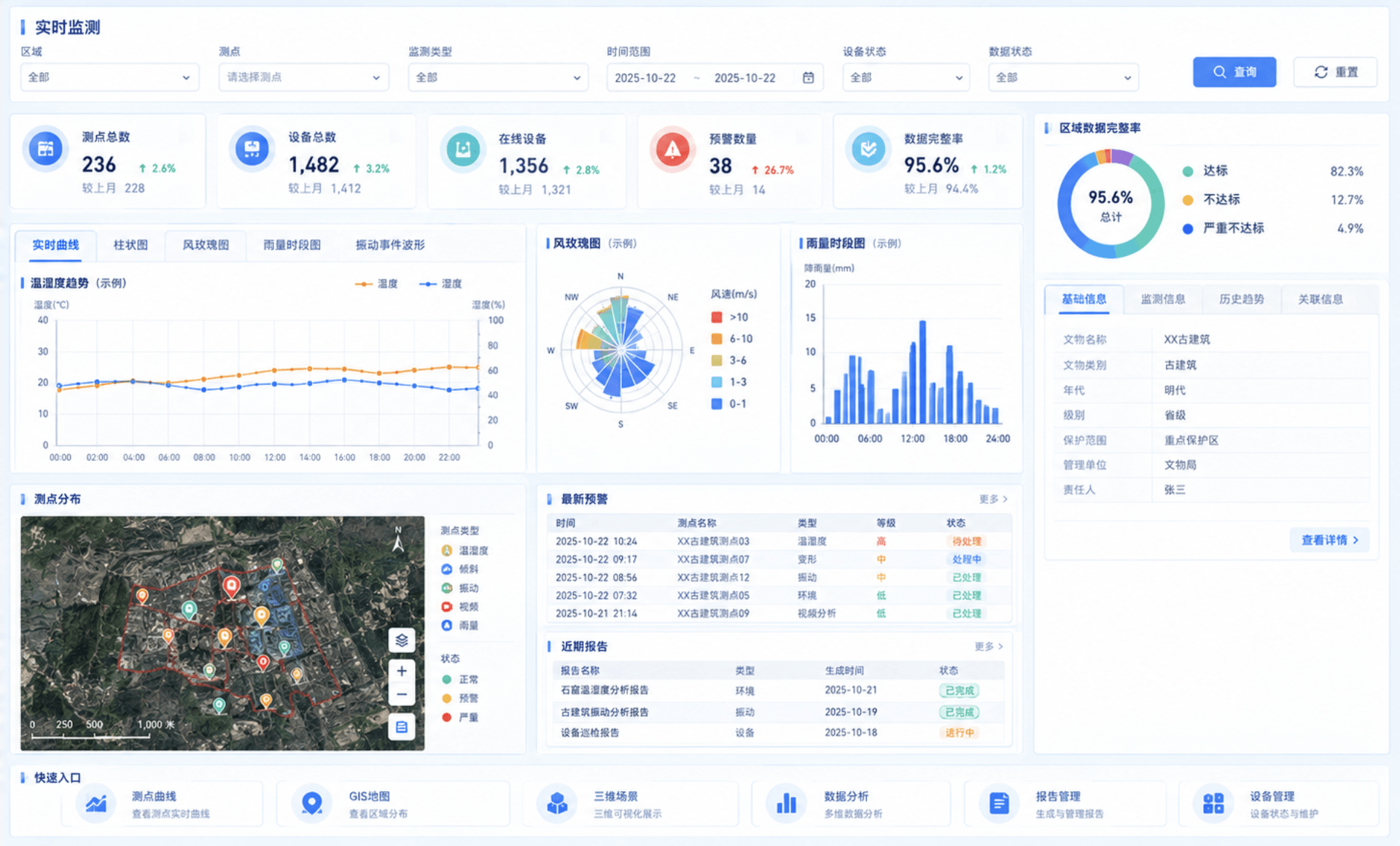Click the 重置 reset button

[x=1336, y=72]
